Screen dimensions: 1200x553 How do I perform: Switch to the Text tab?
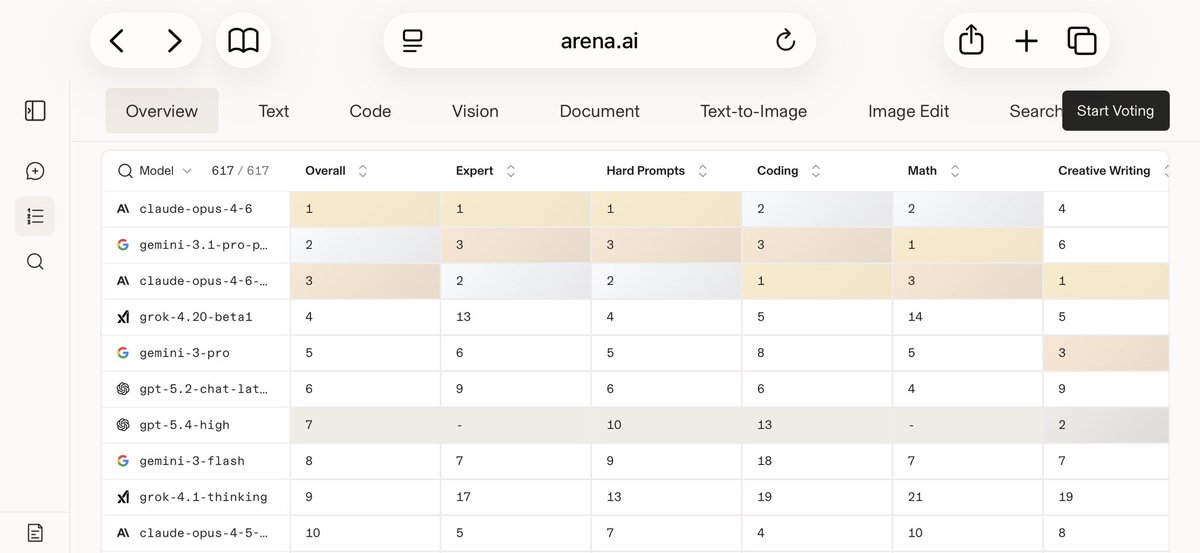(273, 111)
